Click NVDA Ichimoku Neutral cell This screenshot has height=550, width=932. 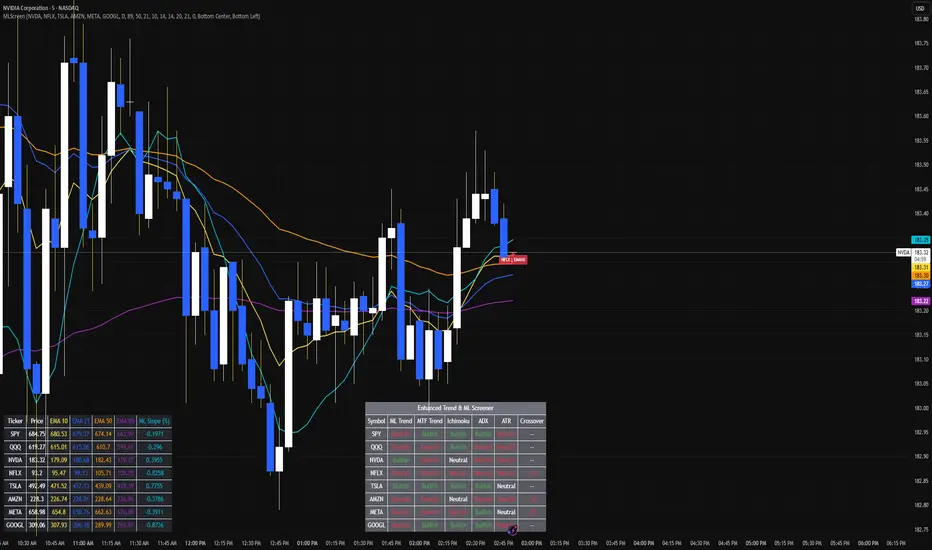pos(458,460)
